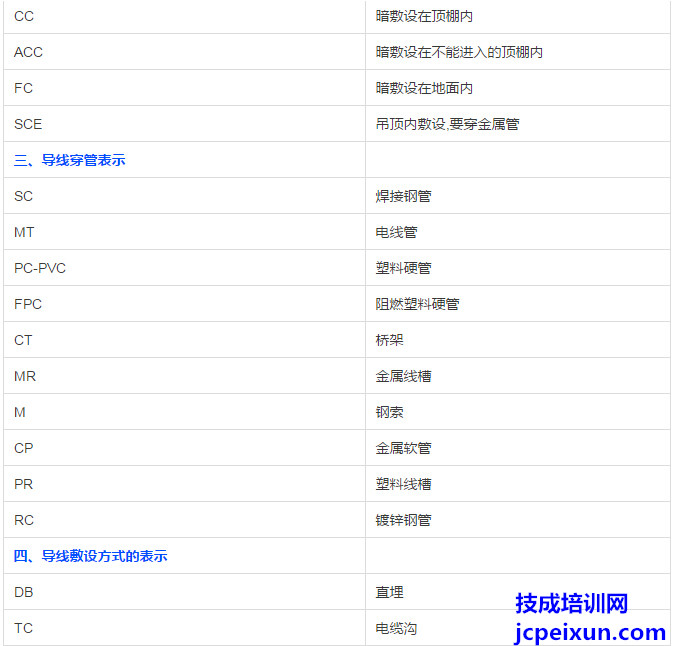
Task: Select the DB code cell
Action: (x=24, y=592)
